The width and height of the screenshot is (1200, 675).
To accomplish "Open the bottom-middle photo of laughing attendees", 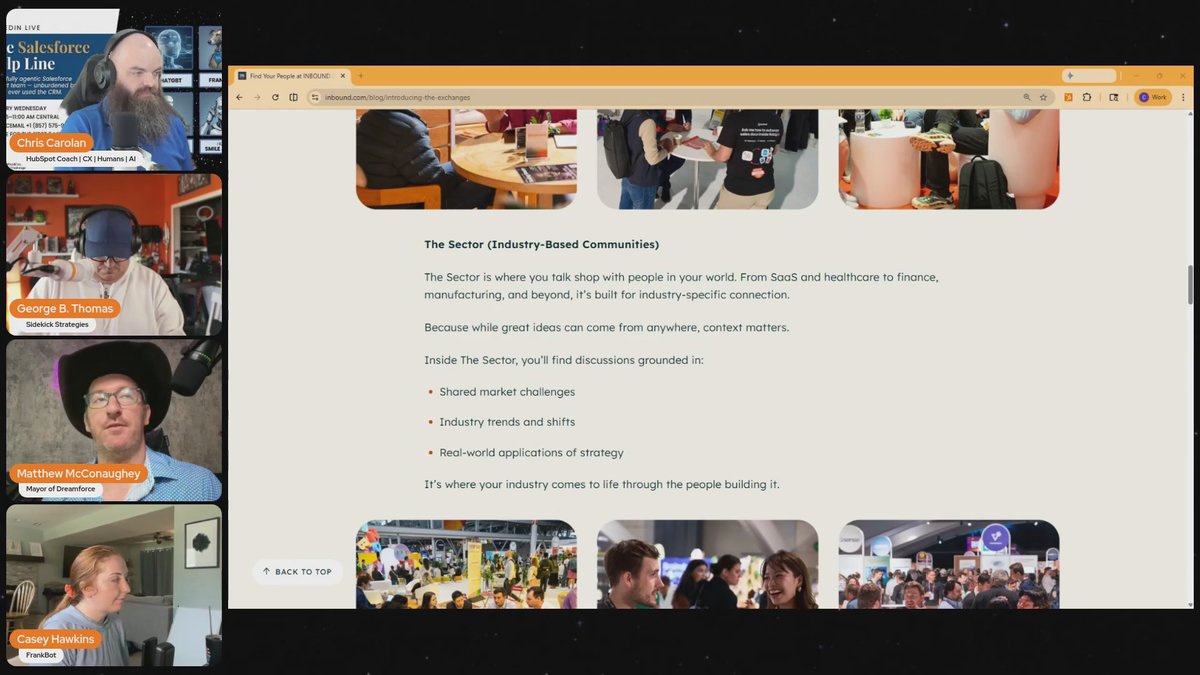I will 707,564.
